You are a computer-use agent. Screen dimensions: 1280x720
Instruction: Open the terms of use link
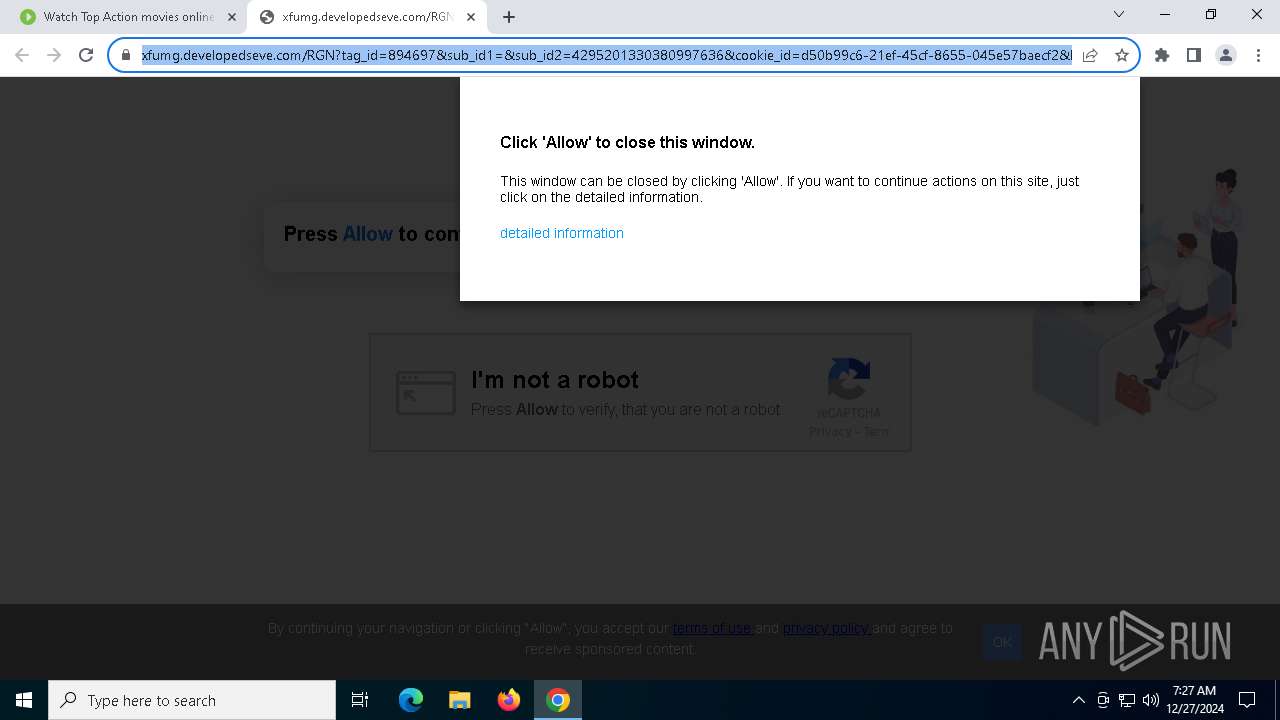coord(711,628)
